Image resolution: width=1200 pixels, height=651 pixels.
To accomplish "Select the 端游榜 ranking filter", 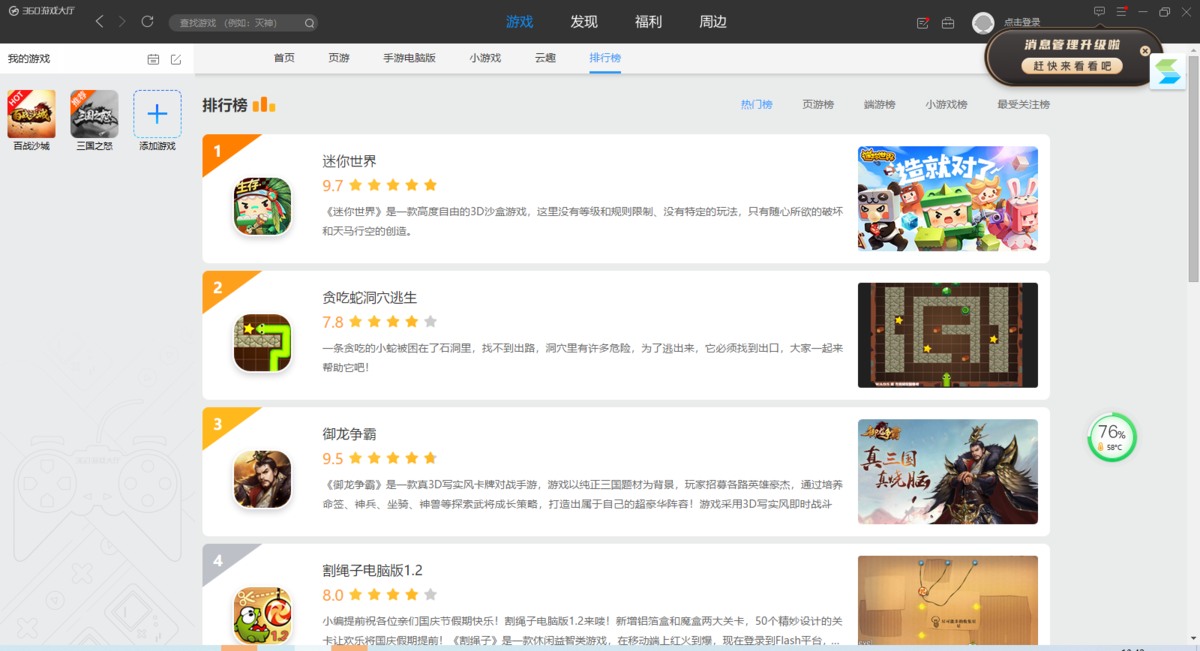I will [x=880, y=104].
